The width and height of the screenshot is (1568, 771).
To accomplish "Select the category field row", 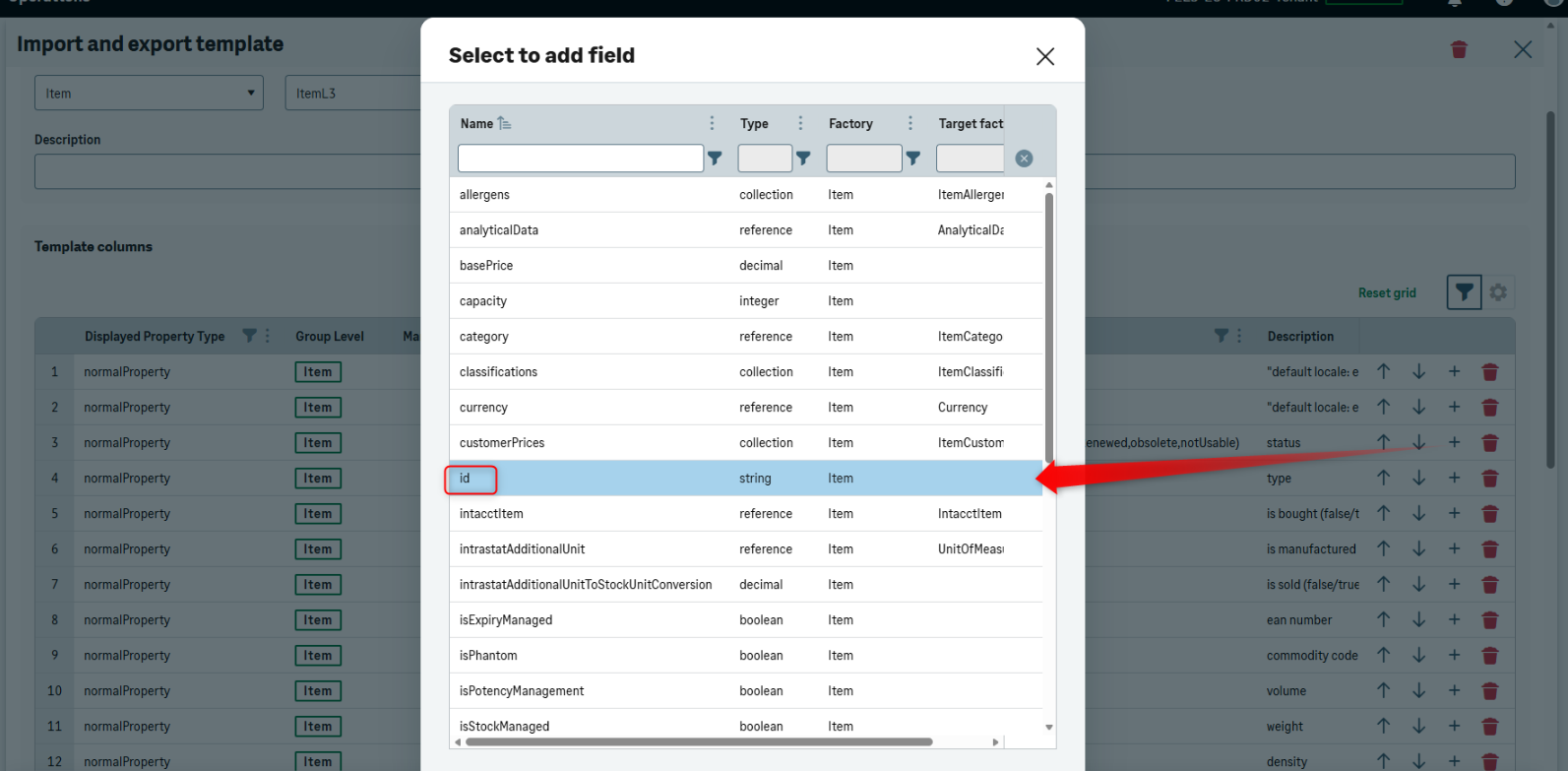I will pos(746,337).
